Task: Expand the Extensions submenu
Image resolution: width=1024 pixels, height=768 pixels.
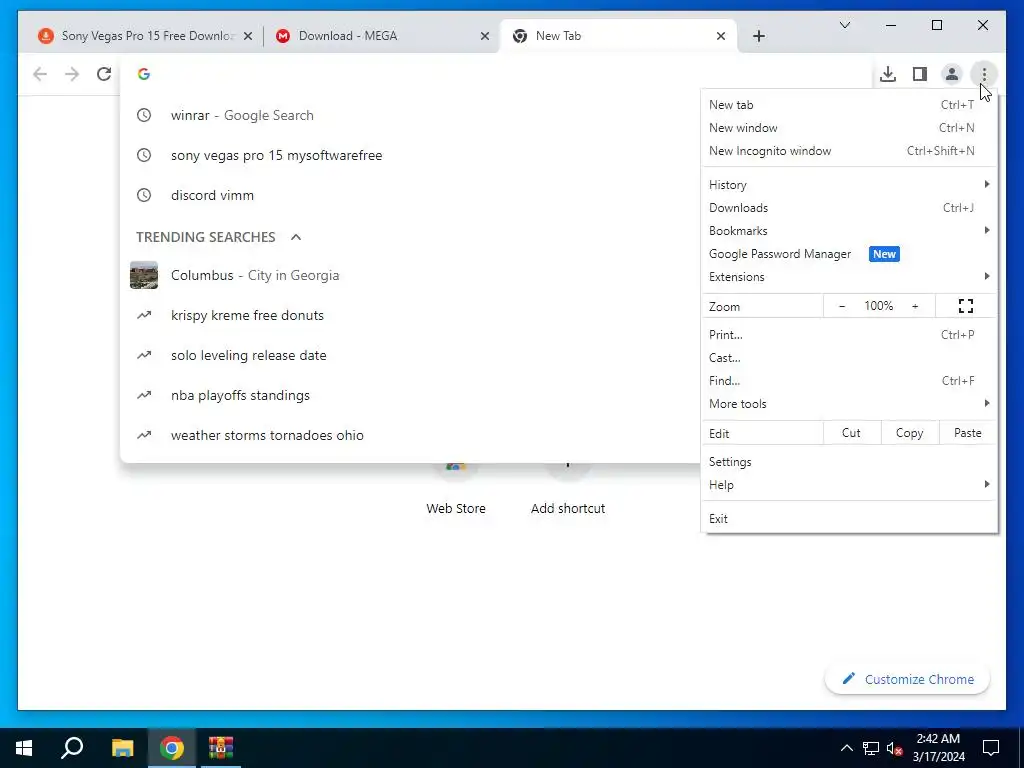Action: [849, 277]
